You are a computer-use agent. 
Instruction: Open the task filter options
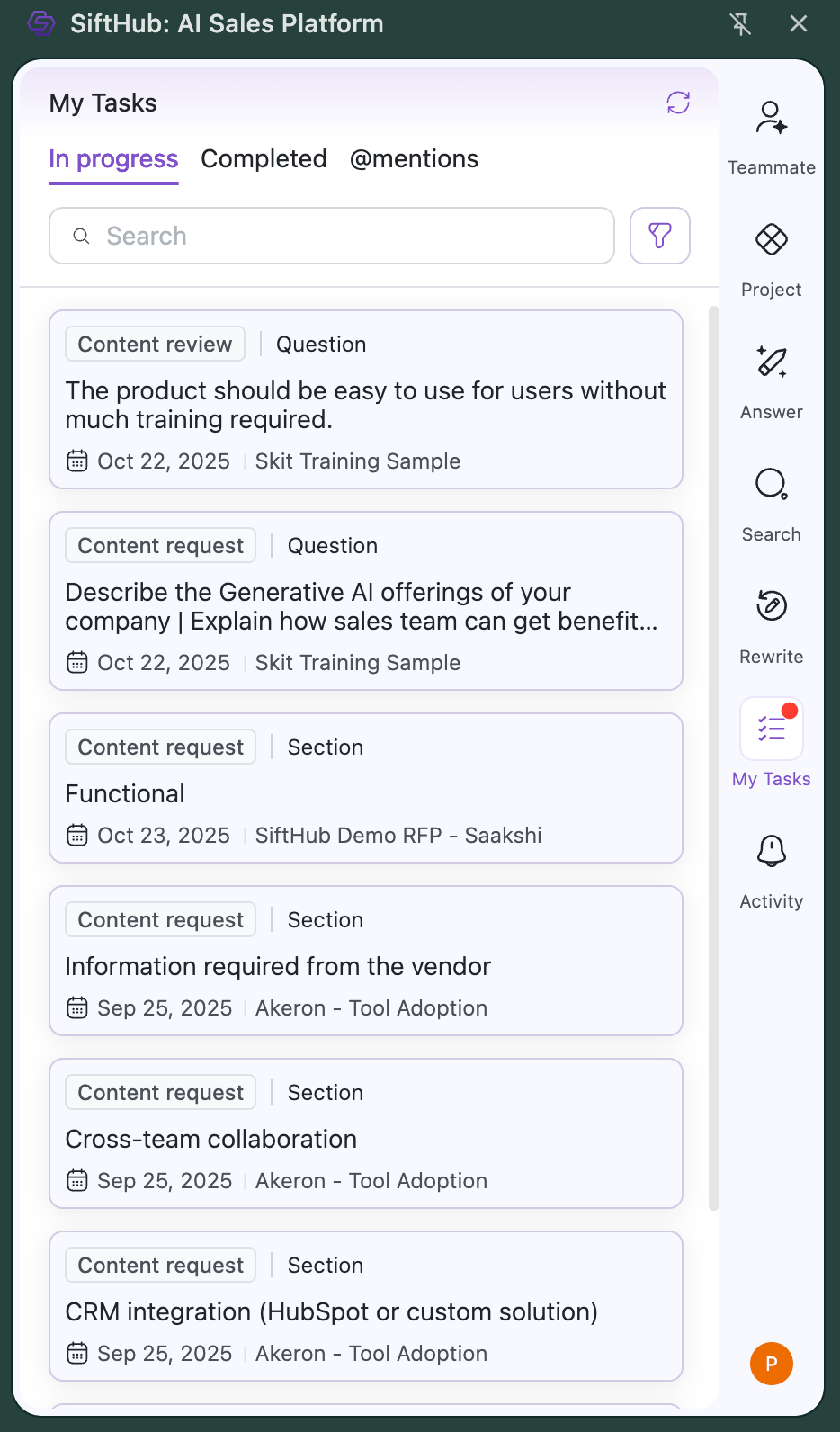coord(659,236)
